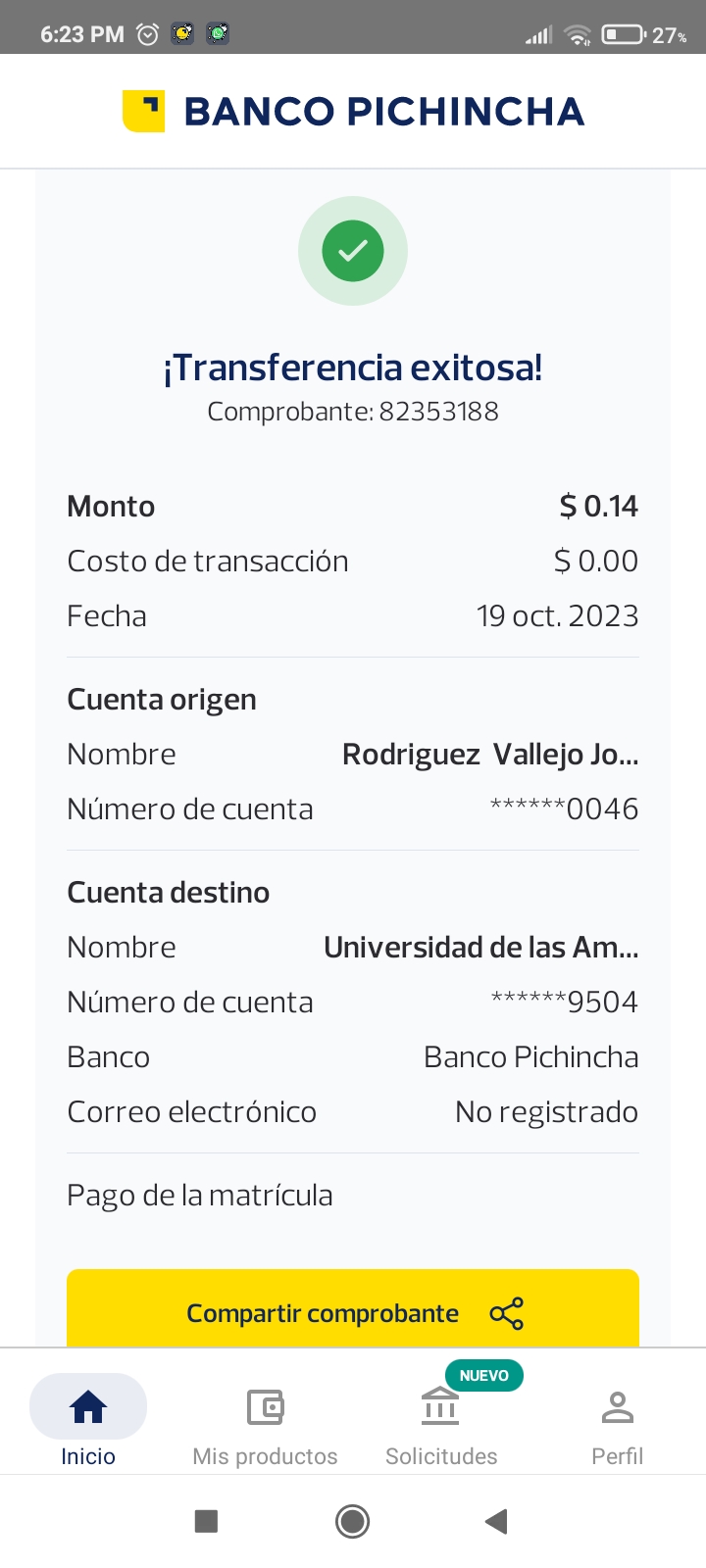Tap the Solicitudes bank building icon
Image resolution: width=706 pixels, height=1568 pixels.
440,1407
